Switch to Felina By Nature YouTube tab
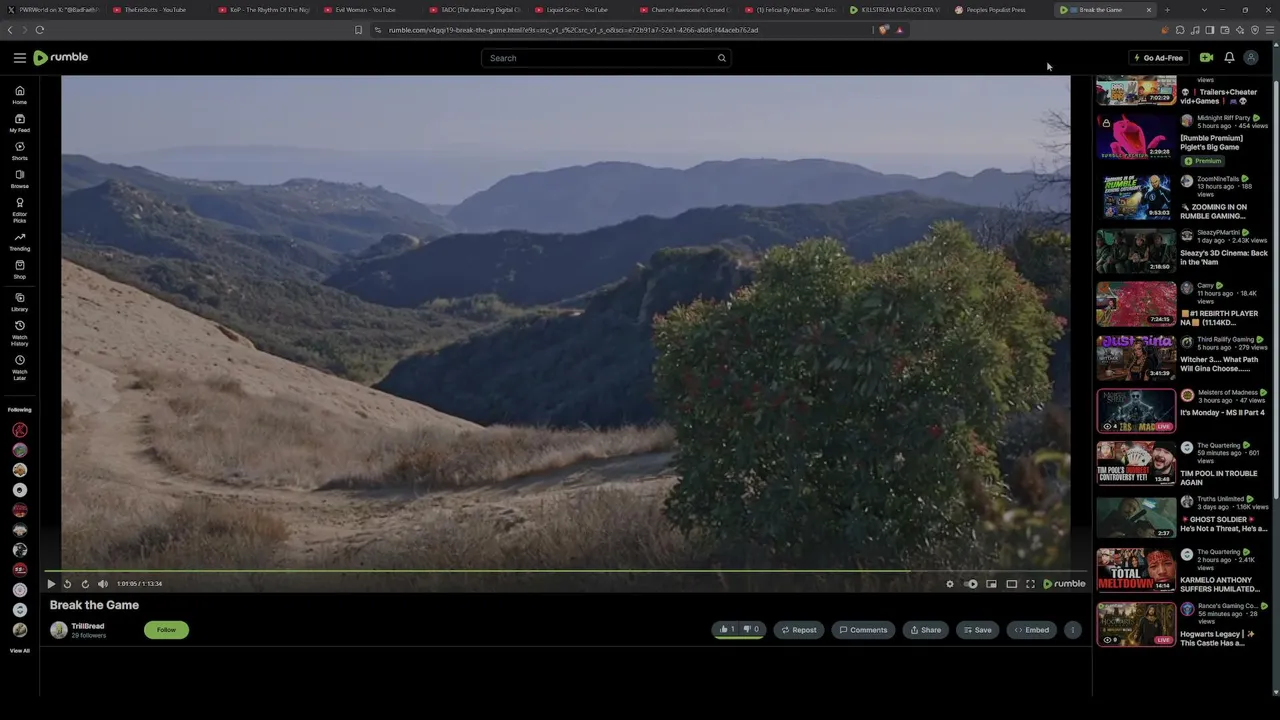Viewport: 1280px width, 720px height. pyautogui.click(x=790, y=10)
